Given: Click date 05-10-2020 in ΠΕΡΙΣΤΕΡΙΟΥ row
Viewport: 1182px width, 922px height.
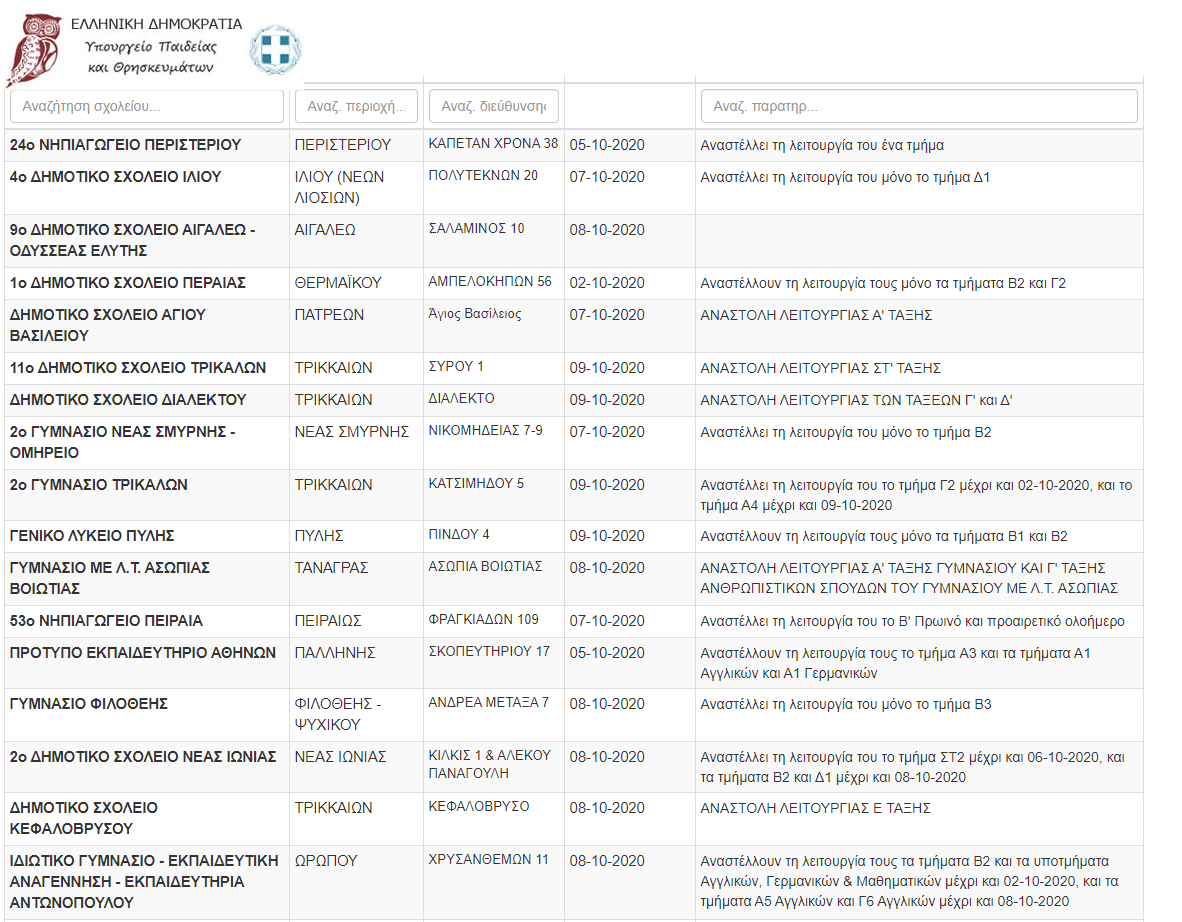Looking at the screenshot, I should (607, 145).
